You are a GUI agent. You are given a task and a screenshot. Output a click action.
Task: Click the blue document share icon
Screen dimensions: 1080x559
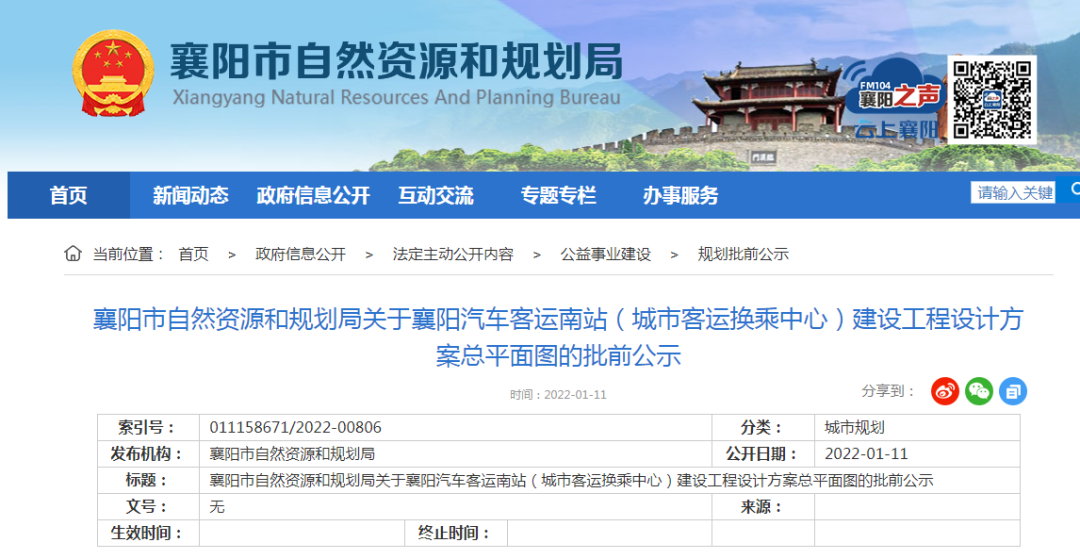click(1012, 391)
